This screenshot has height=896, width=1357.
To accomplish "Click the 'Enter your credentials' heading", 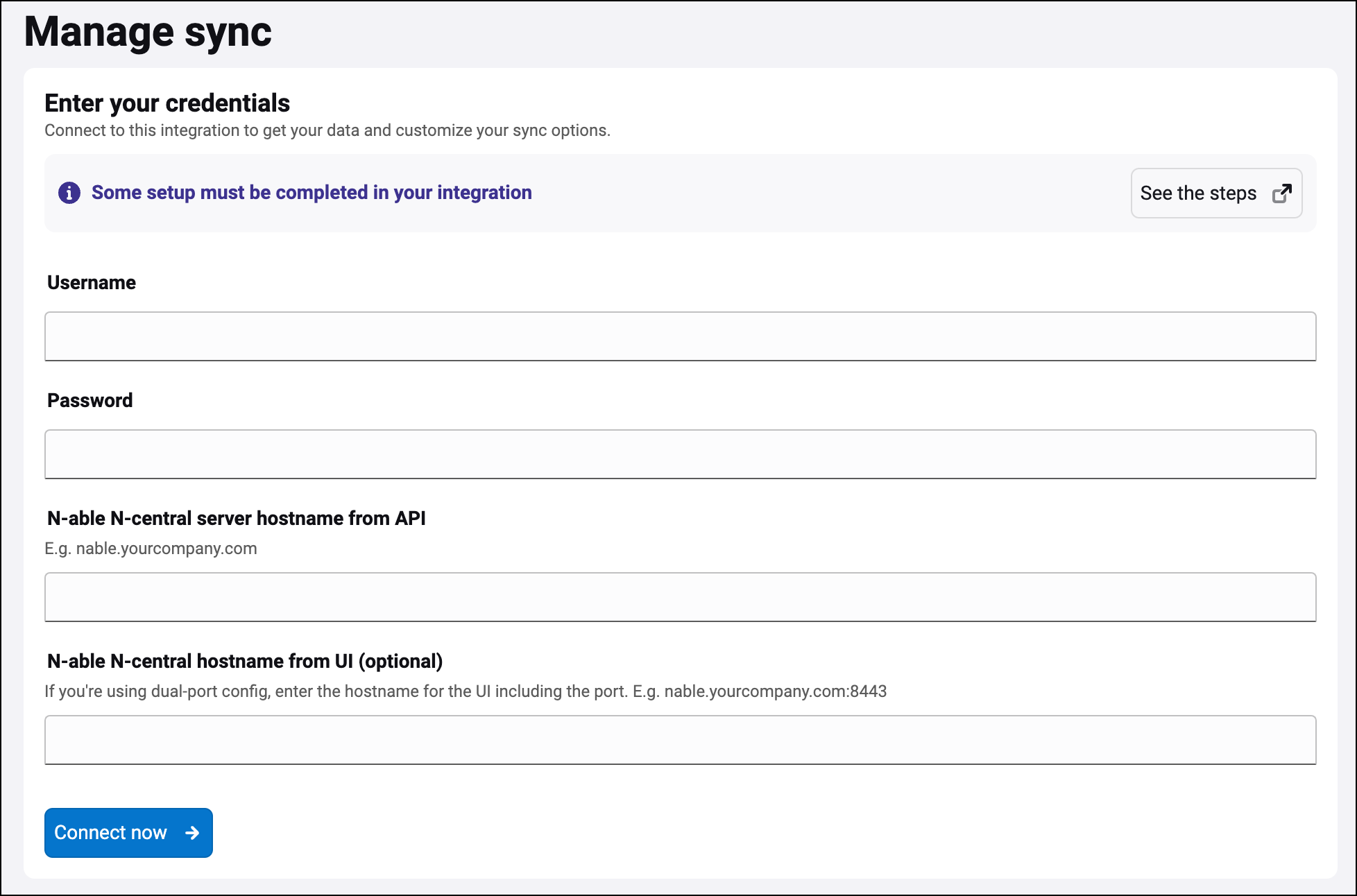I will (167, 103).
